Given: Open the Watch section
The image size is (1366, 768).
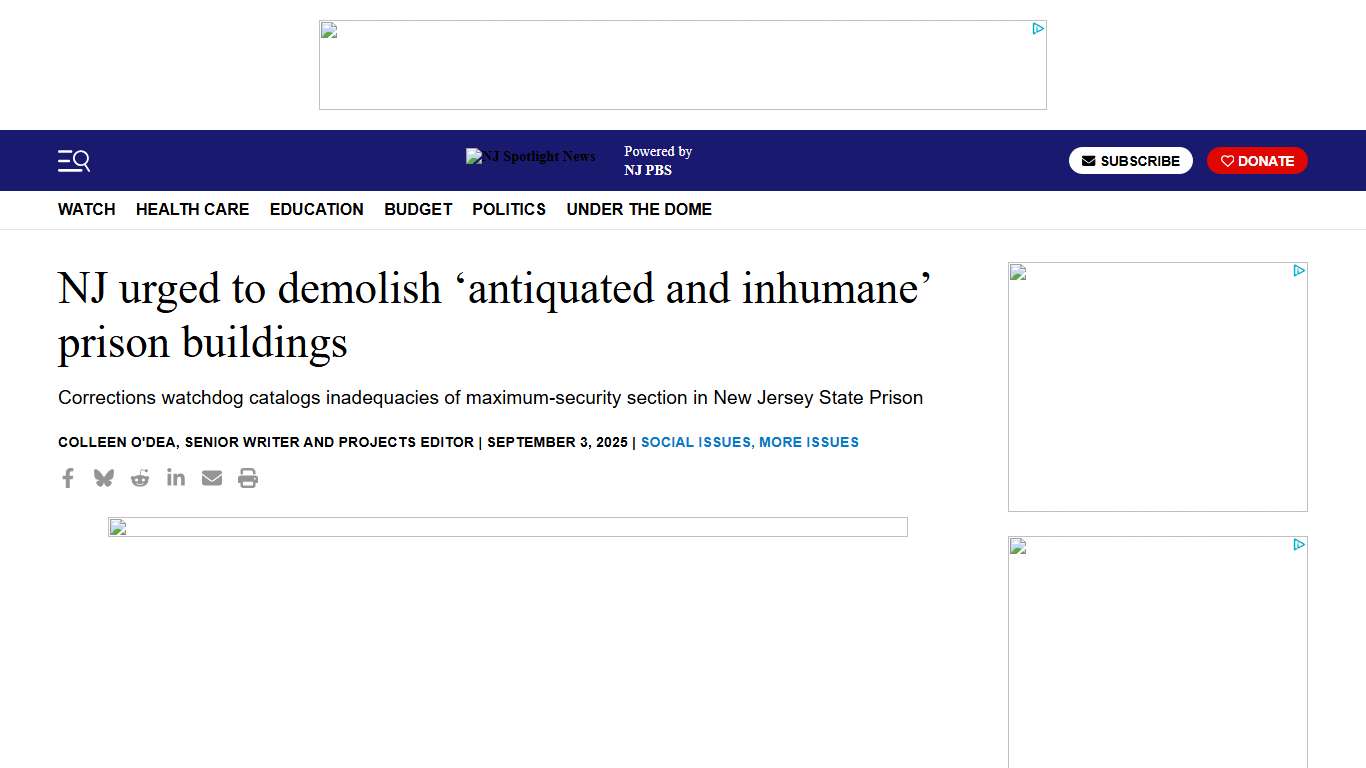Looking at the screenshot, I should (x=87, y=209).
